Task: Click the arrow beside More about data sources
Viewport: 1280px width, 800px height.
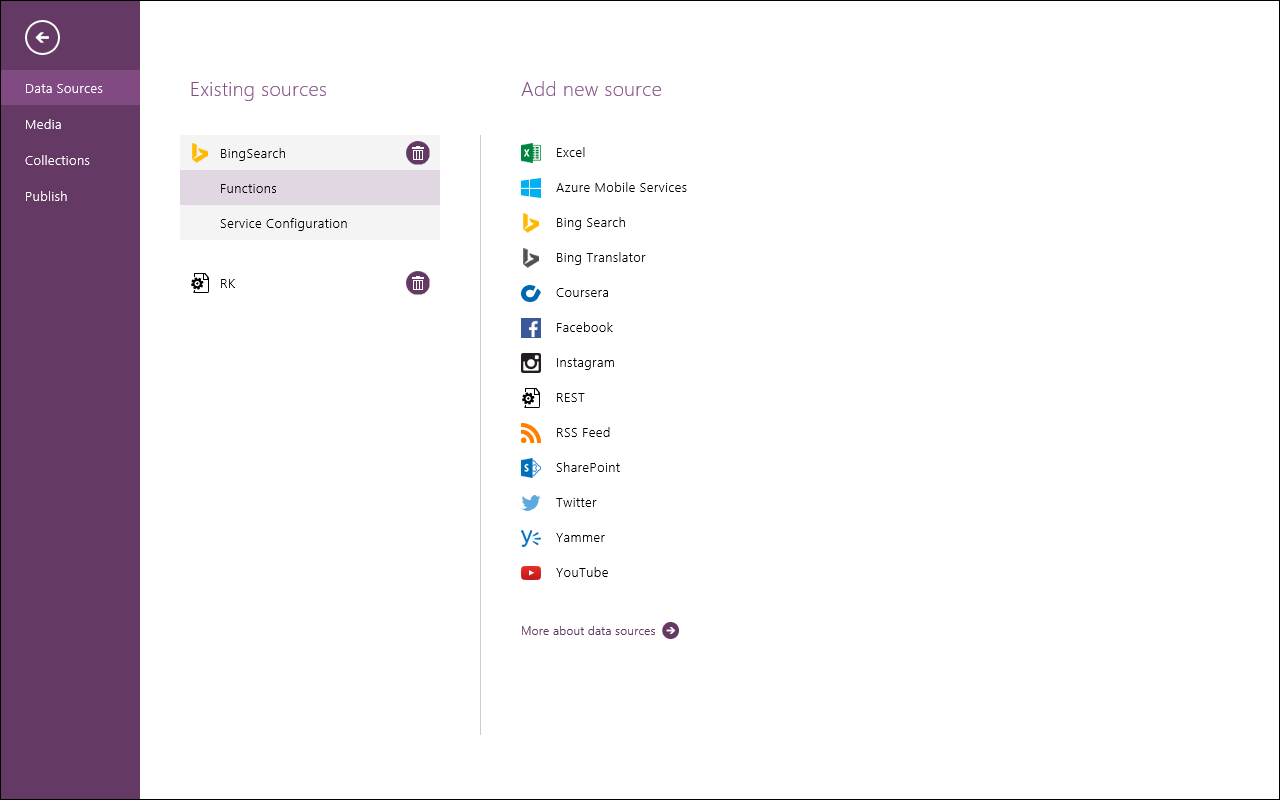Action: click(670, 631)
